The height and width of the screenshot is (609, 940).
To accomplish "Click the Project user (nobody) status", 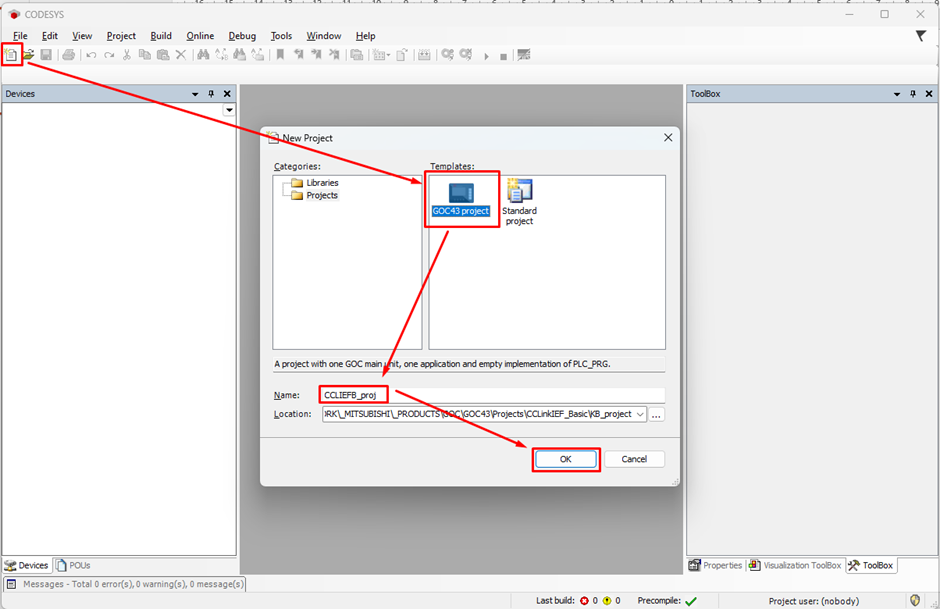I will pyautogui.click(x=814, y=601).
